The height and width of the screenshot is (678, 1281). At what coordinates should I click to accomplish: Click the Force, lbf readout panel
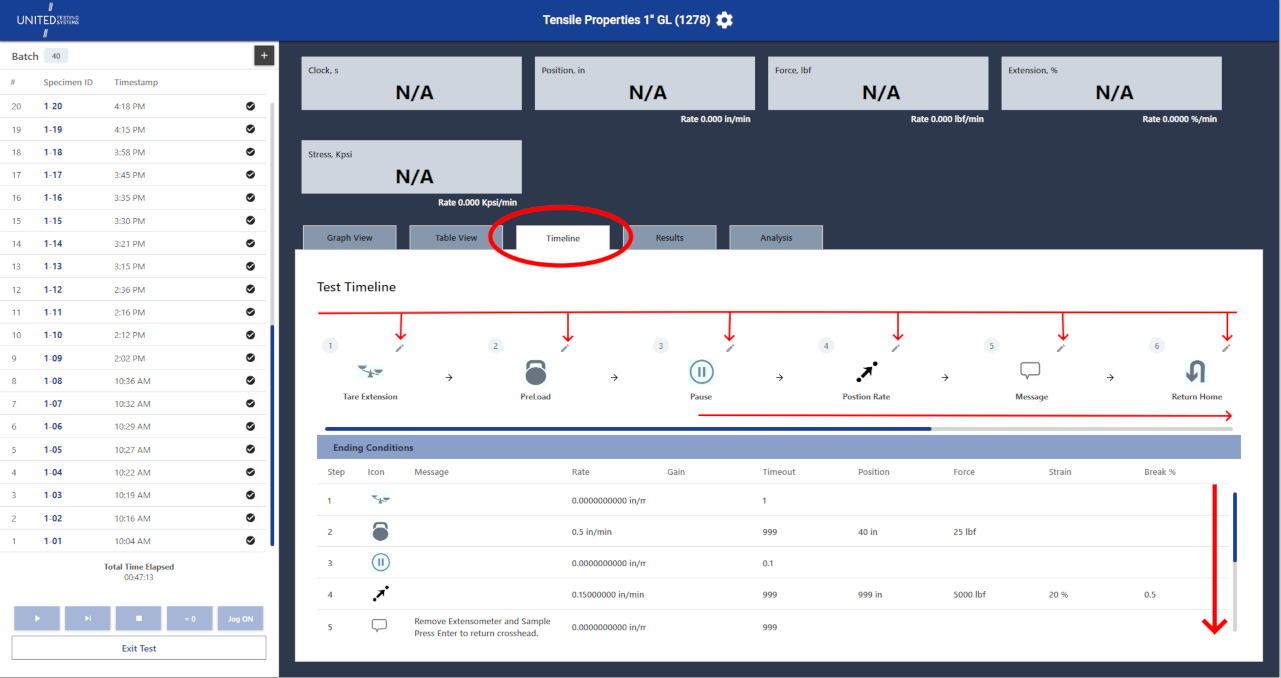tap(878, 83)
